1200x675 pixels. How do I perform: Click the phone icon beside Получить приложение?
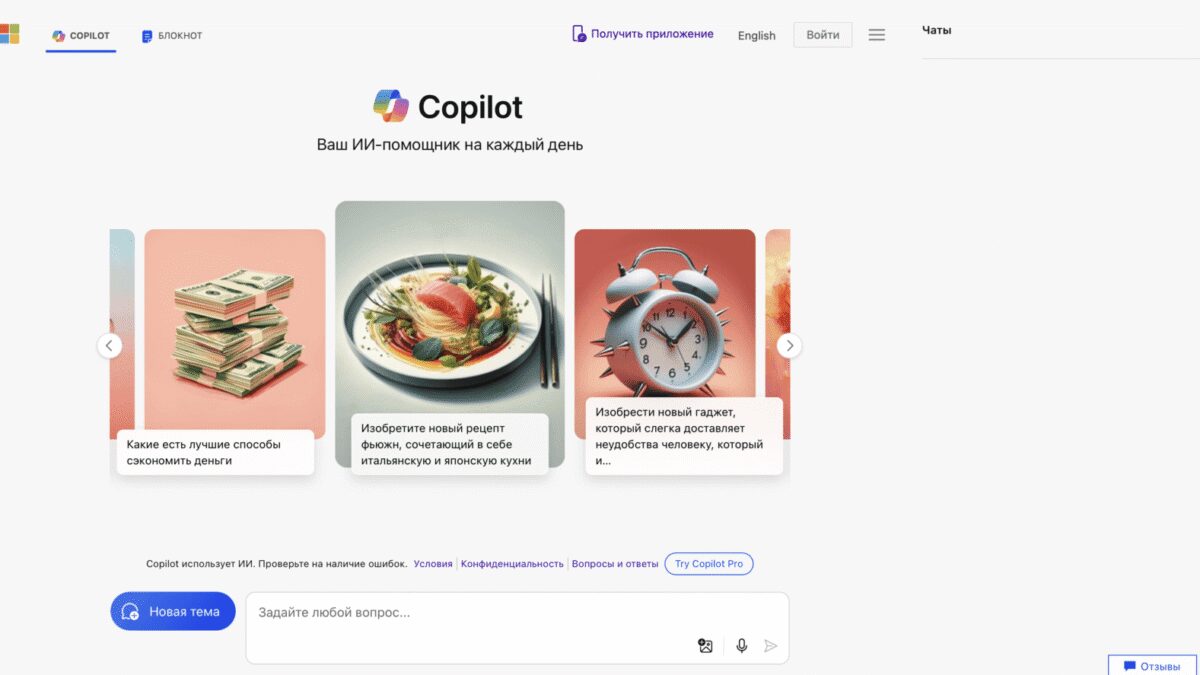pos(579,34)
